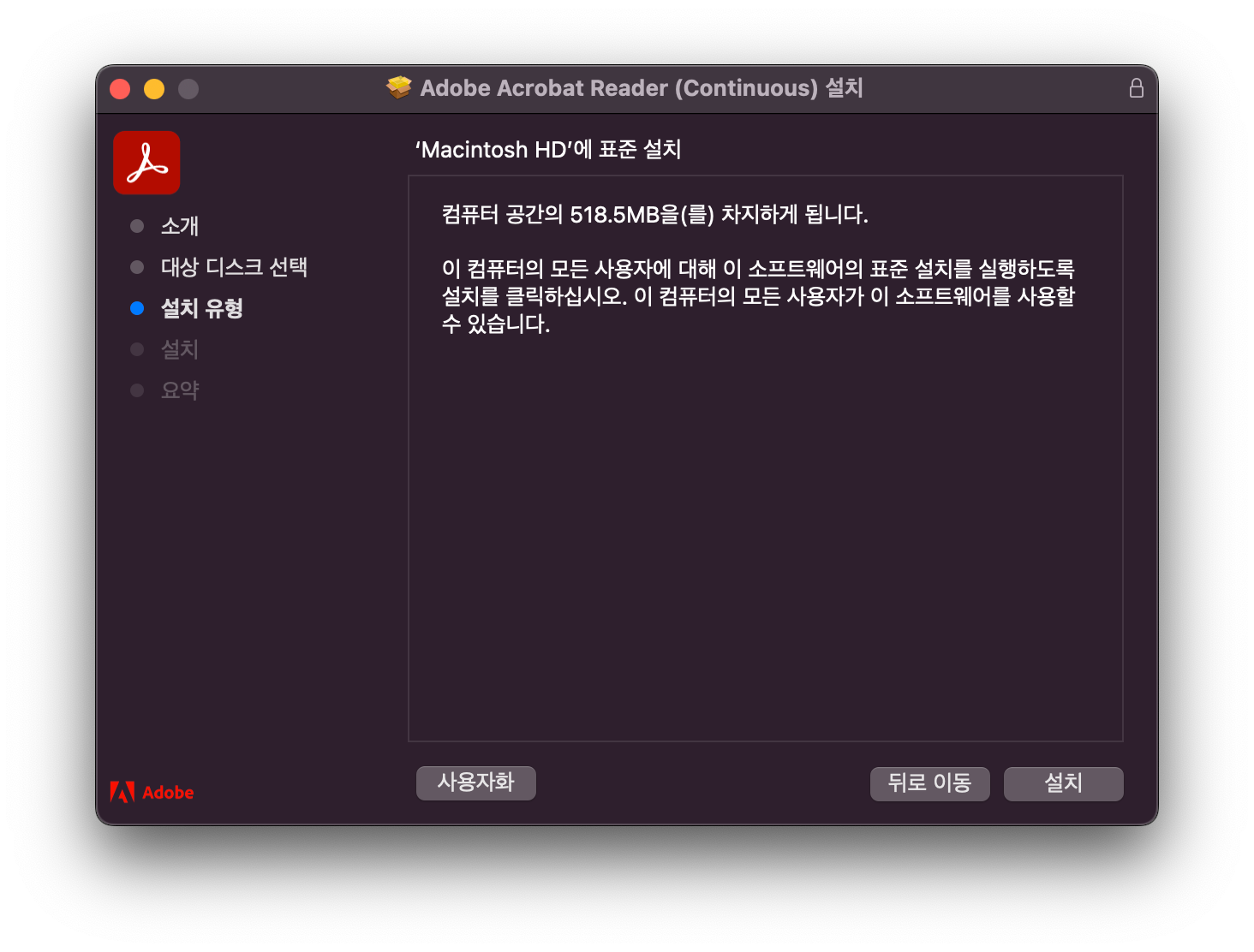Click the 사용자화 customize button
1254x952 pixels.
point(475,782)
